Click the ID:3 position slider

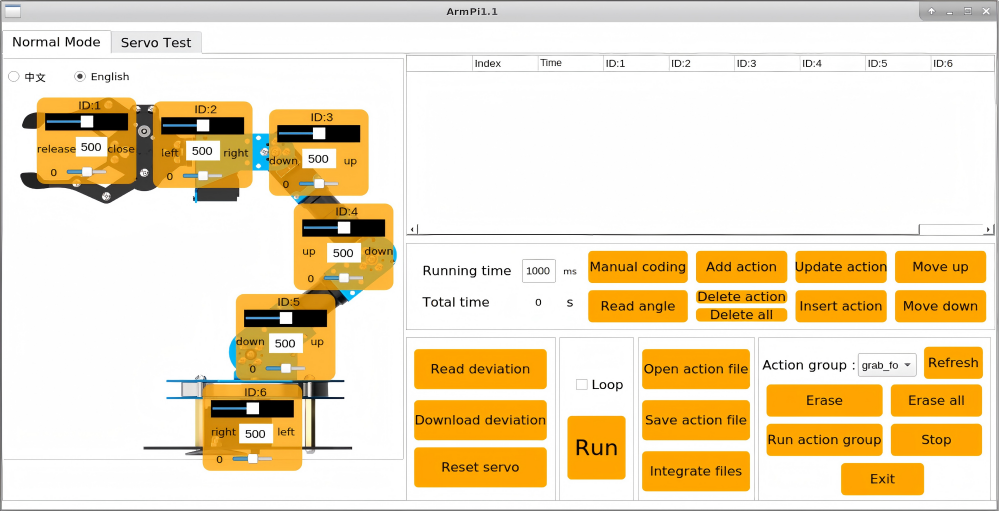point(318,133)
